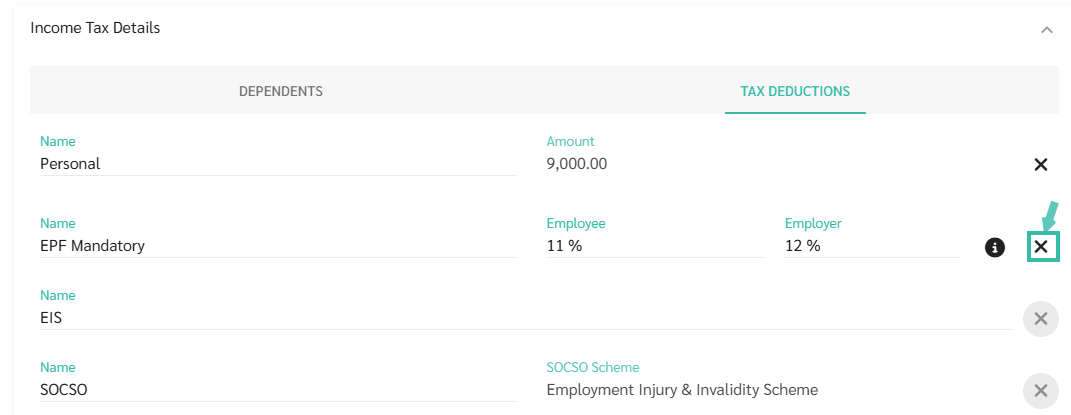1071x415 pixels.
Task: Select the EPF Mandatory name field
Action: 278,246
